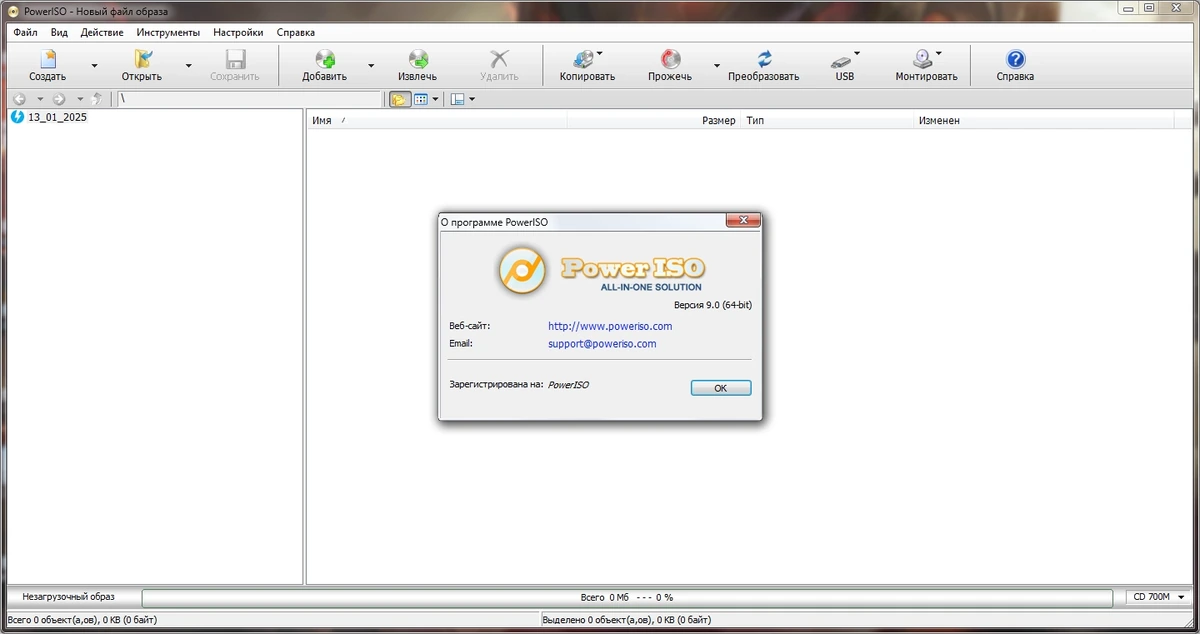Image resolution: width=1200 pixels, height=634 pixels.
Task: Click the Создать new image icon
Action: coord(47,60)
